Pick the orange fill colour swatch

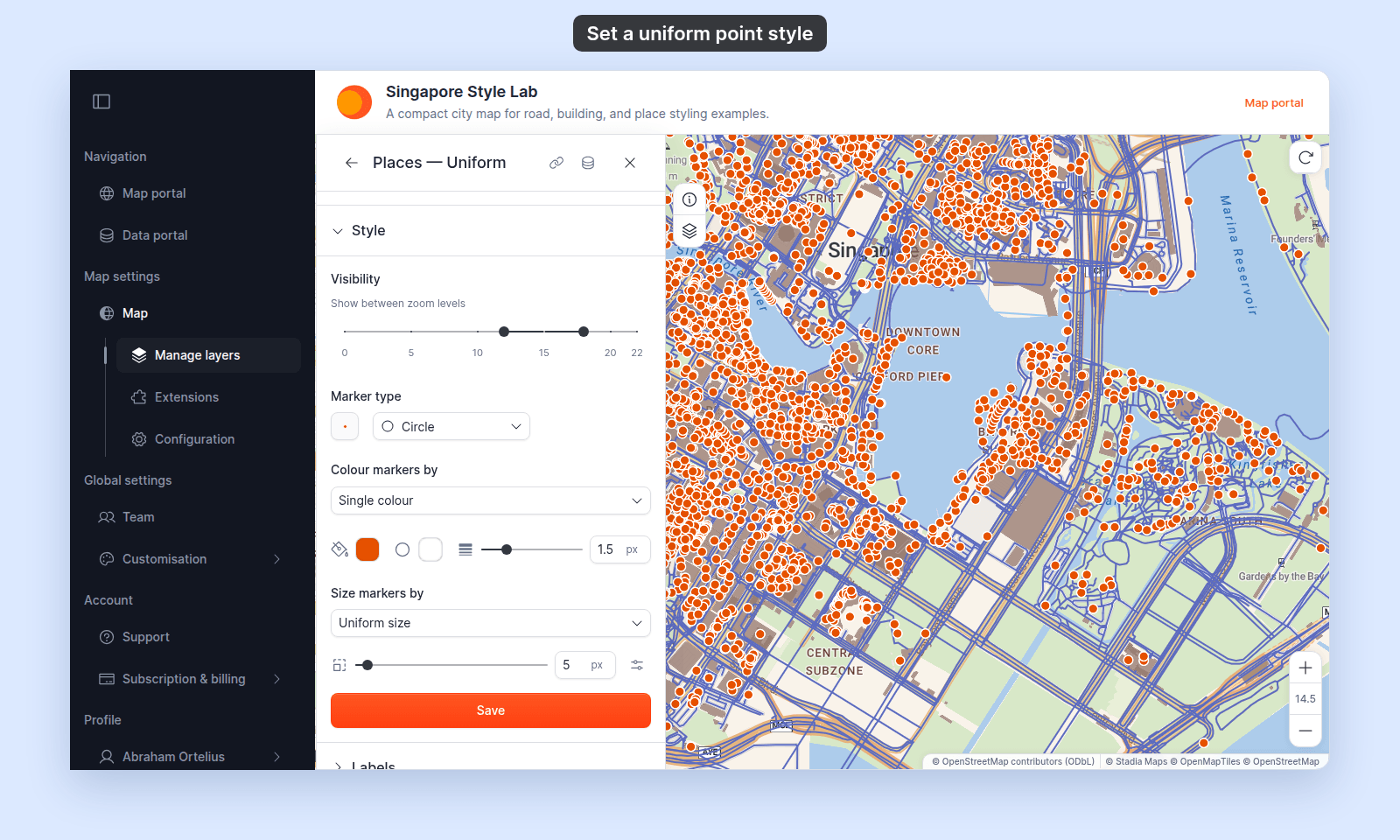(x=367, y=549)
